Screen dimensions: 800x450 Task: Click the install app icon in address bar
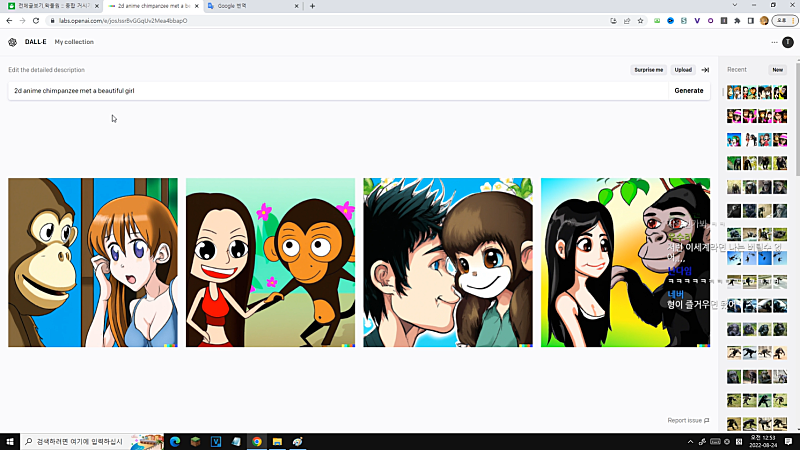613,21
